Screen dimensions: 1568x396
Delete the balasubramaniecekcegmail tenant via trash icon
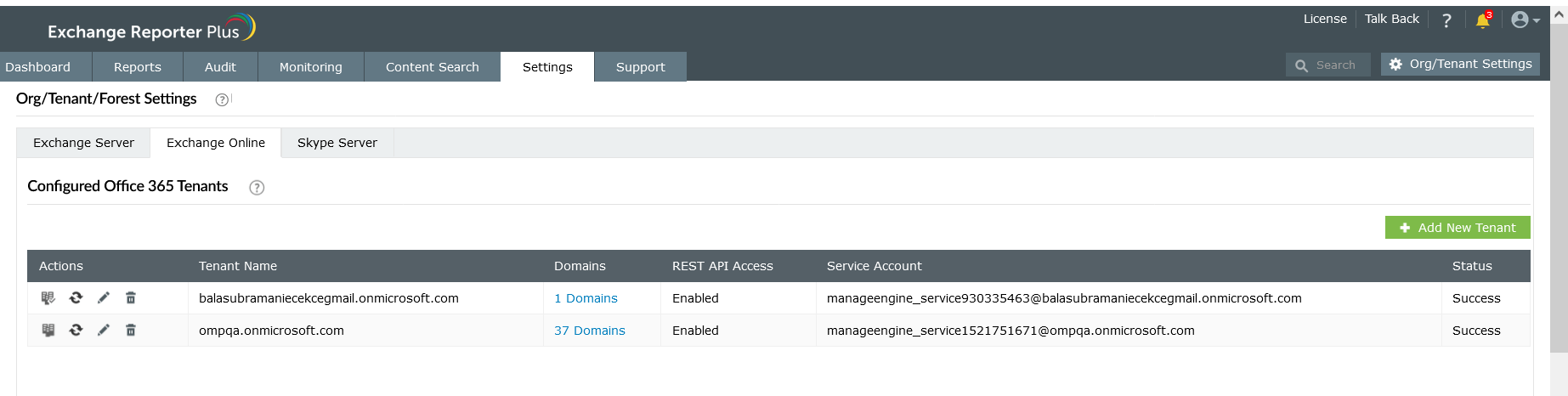pos(131,297)
